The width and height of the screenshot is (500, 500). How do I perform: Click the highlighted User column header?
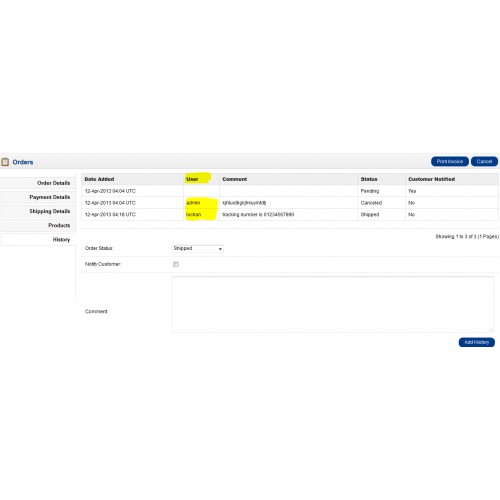pyautogui.click(x=192, y=179)
